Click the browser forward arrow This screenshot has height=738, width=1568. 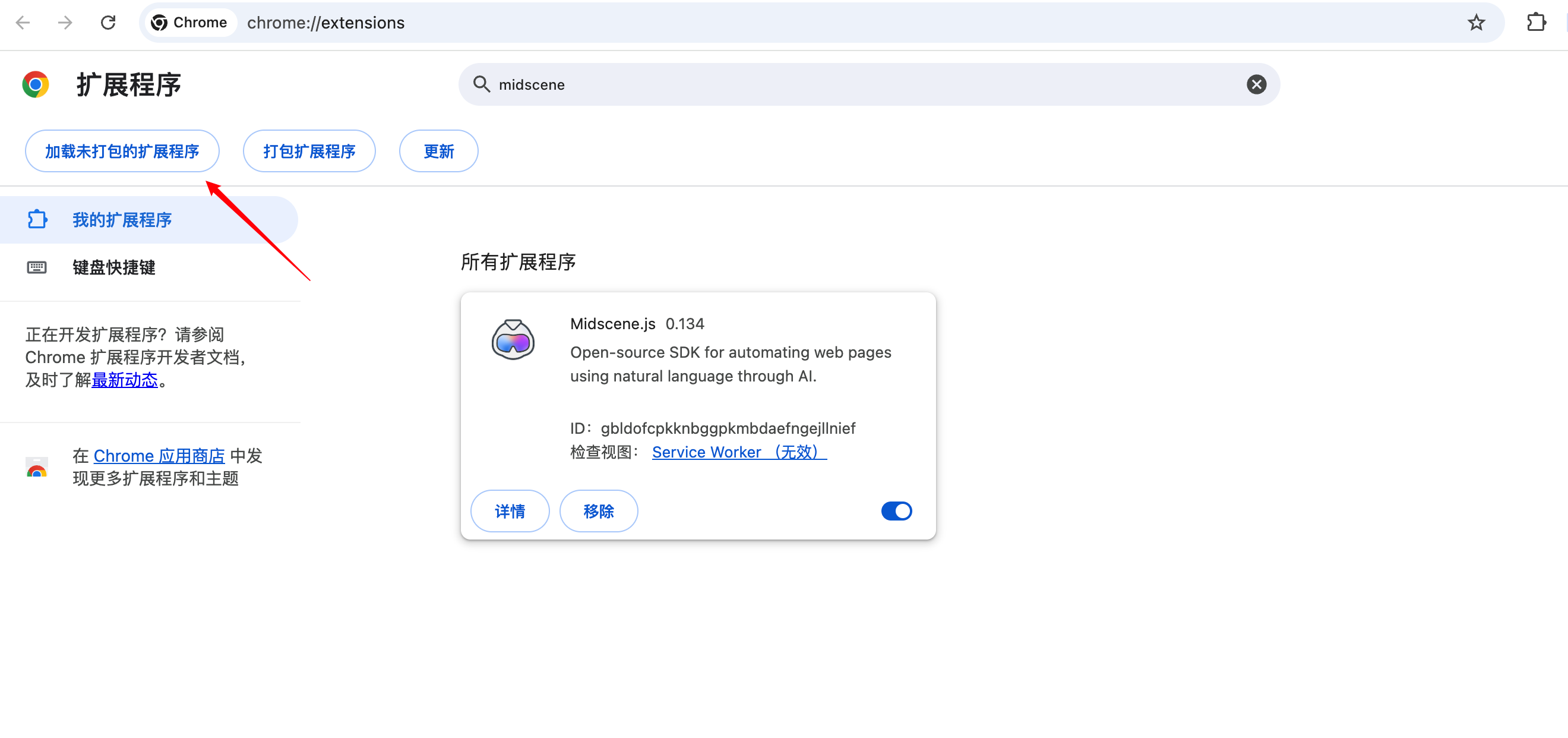pos(65,23)
